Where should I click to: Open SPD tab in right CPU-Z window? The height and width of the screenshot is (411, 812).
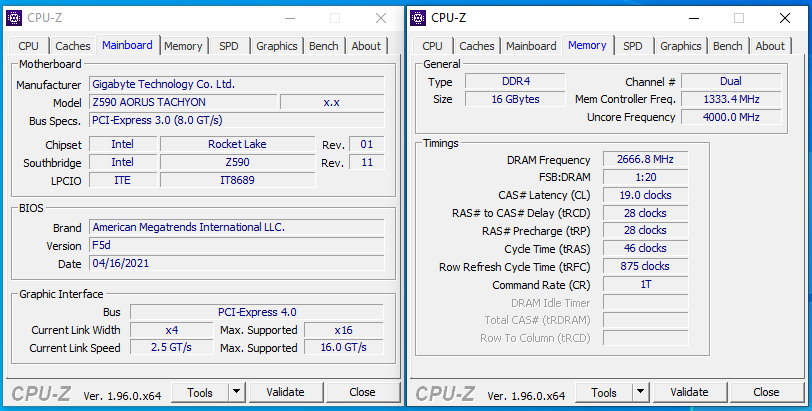[x=633, y=46]
